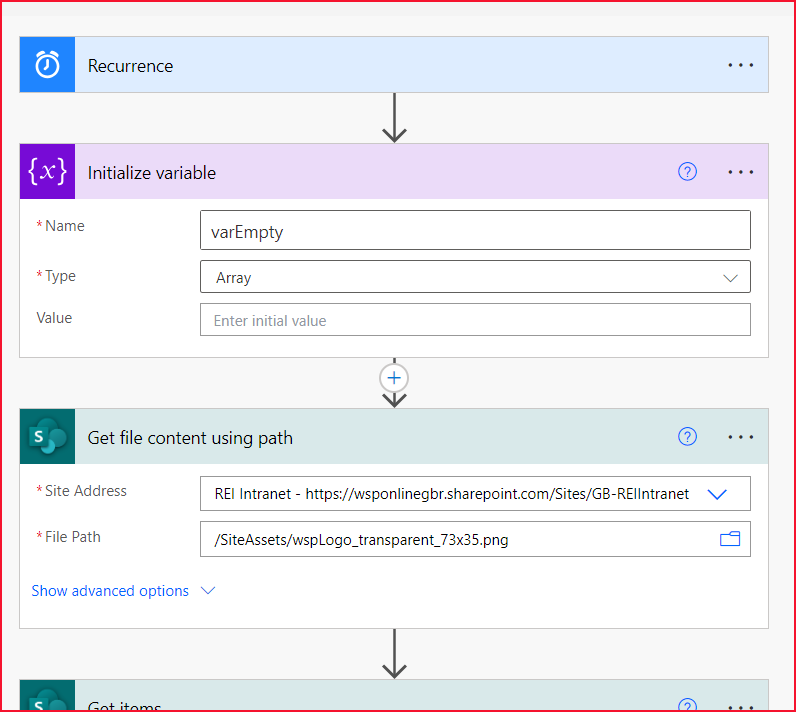Click the Enter initial value field
796x712 pixels.
pos(475,320)
